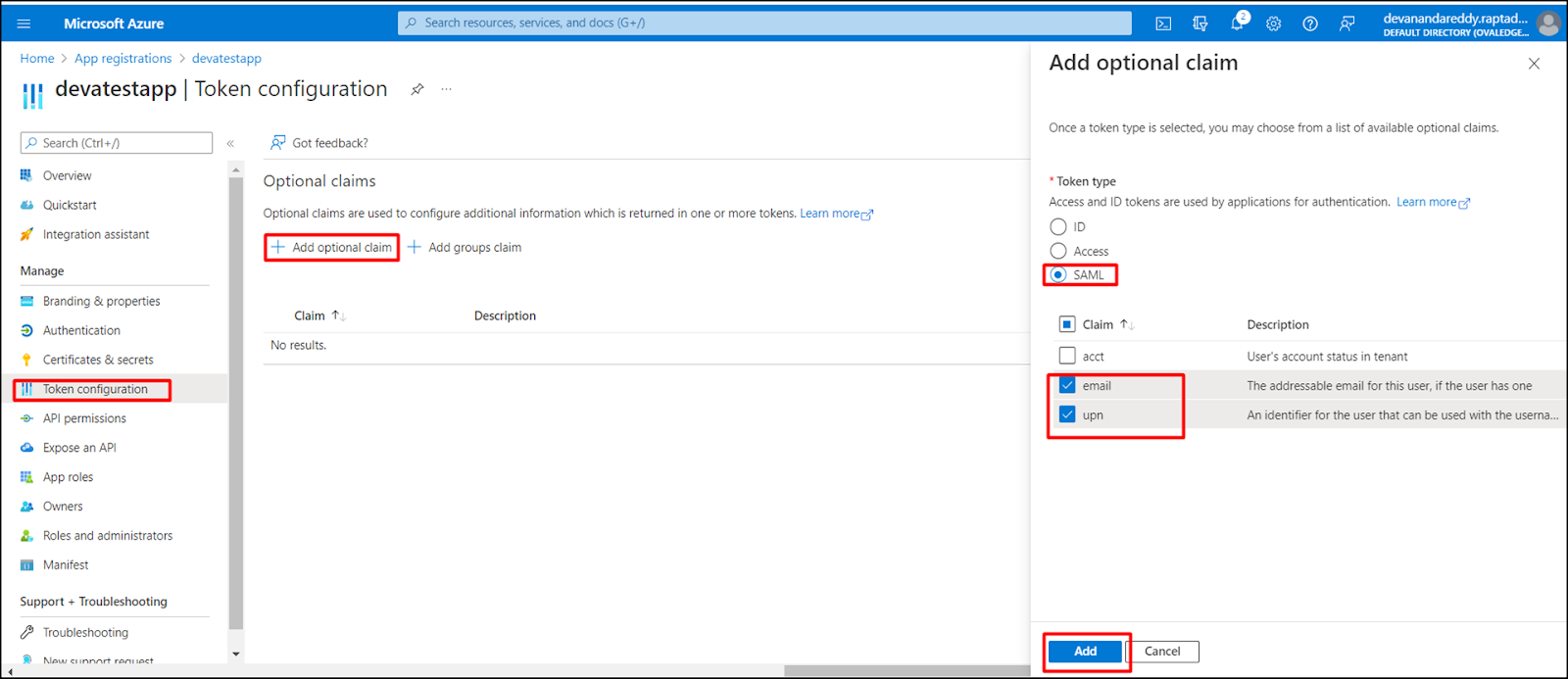Select the ID token type radio

coord(1058,226)
